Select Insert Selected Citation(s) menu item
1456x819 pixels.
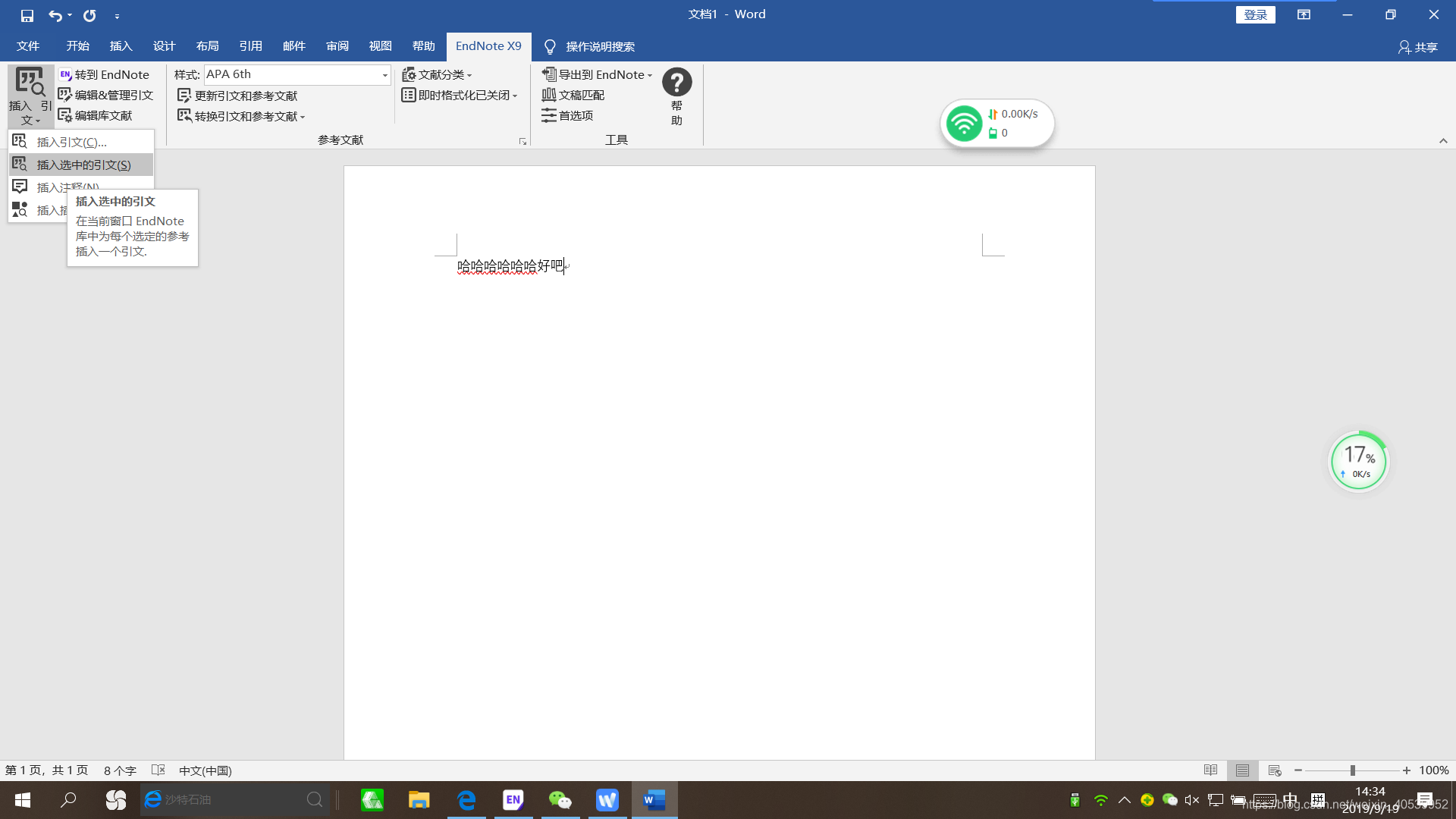[83, 165]
